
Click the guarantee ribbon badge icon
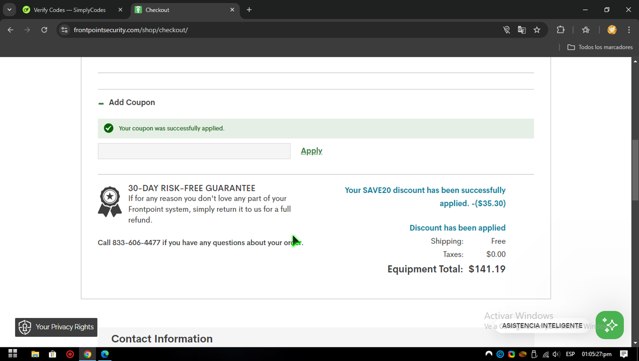(110, 202)
